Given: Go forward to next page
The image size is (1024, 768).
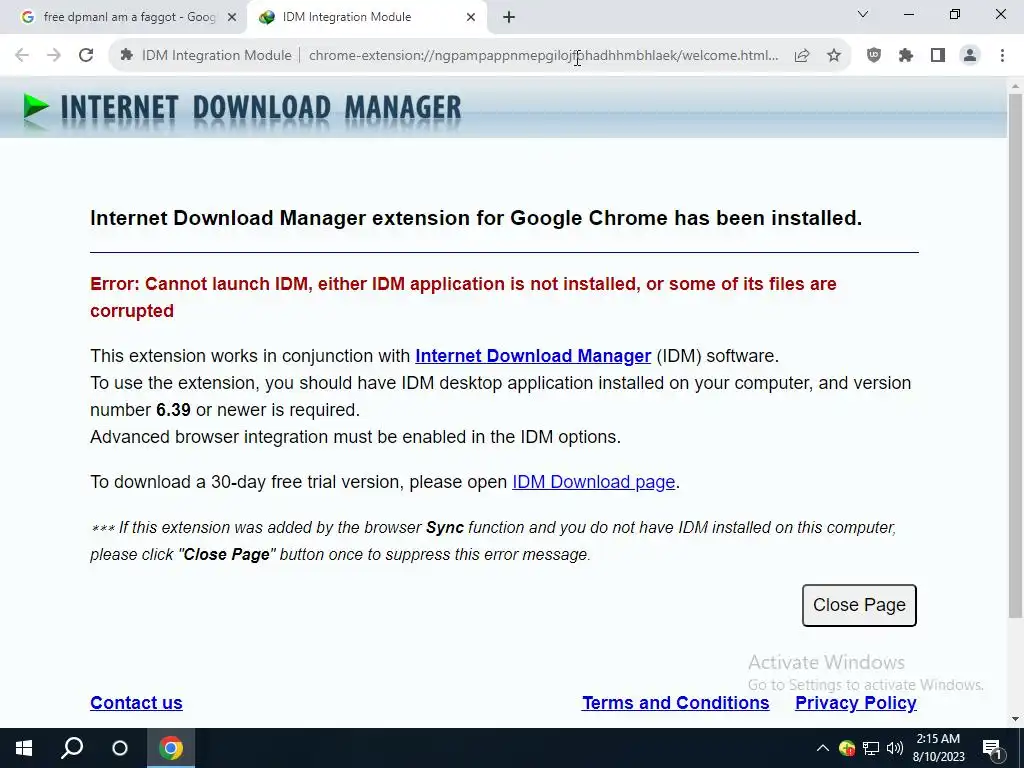Looking at the screenshot, I should 54,56.
